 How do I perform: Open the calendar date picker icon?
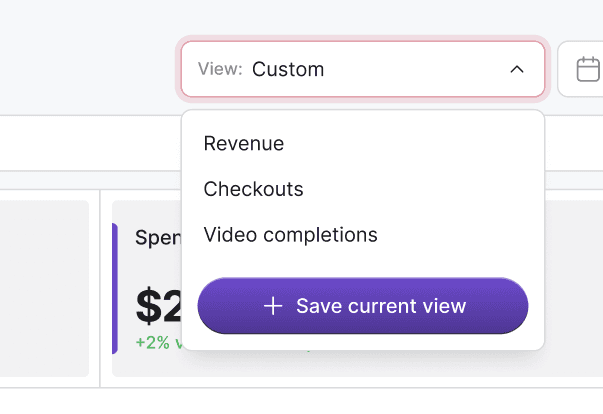pos(588,69)
